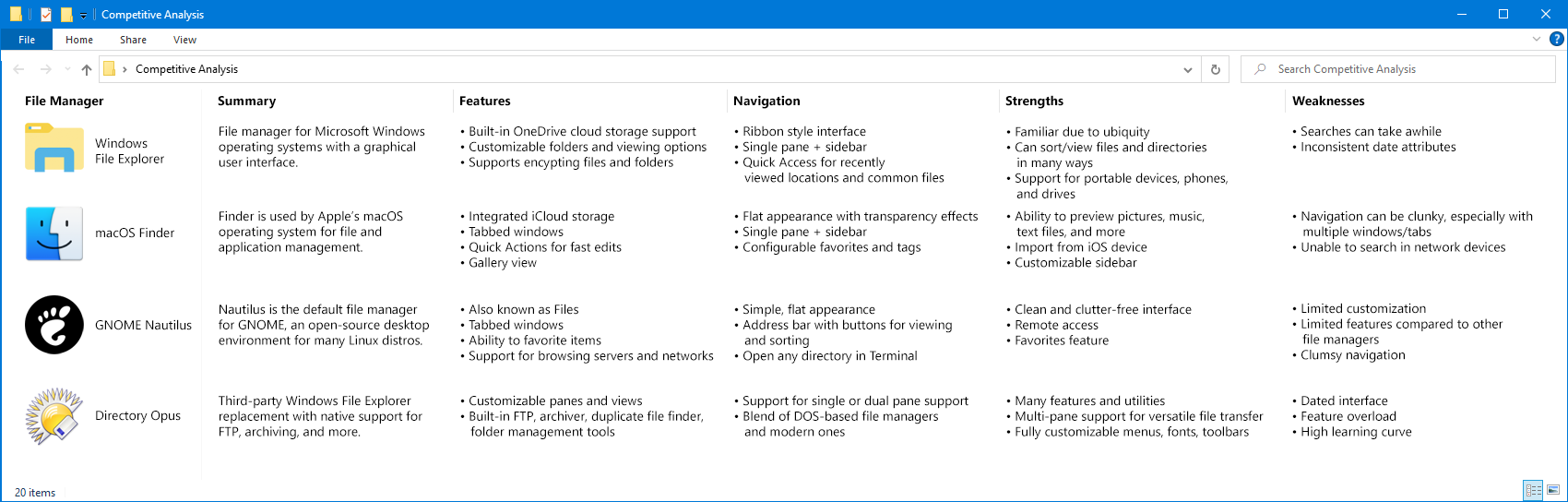Click the Properties checkmark icon in title bar

[46, 15]
